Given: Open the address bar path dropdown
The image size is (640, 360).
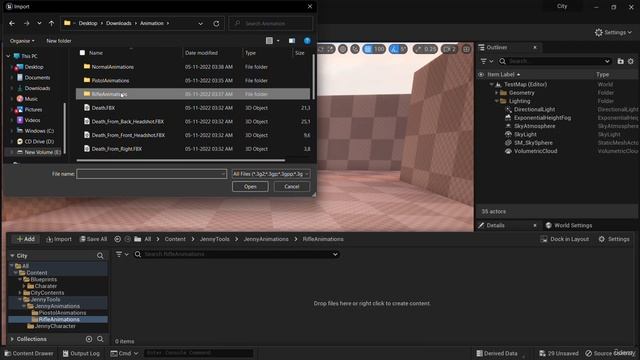Looking at the screenshot, I should [200, 23].
